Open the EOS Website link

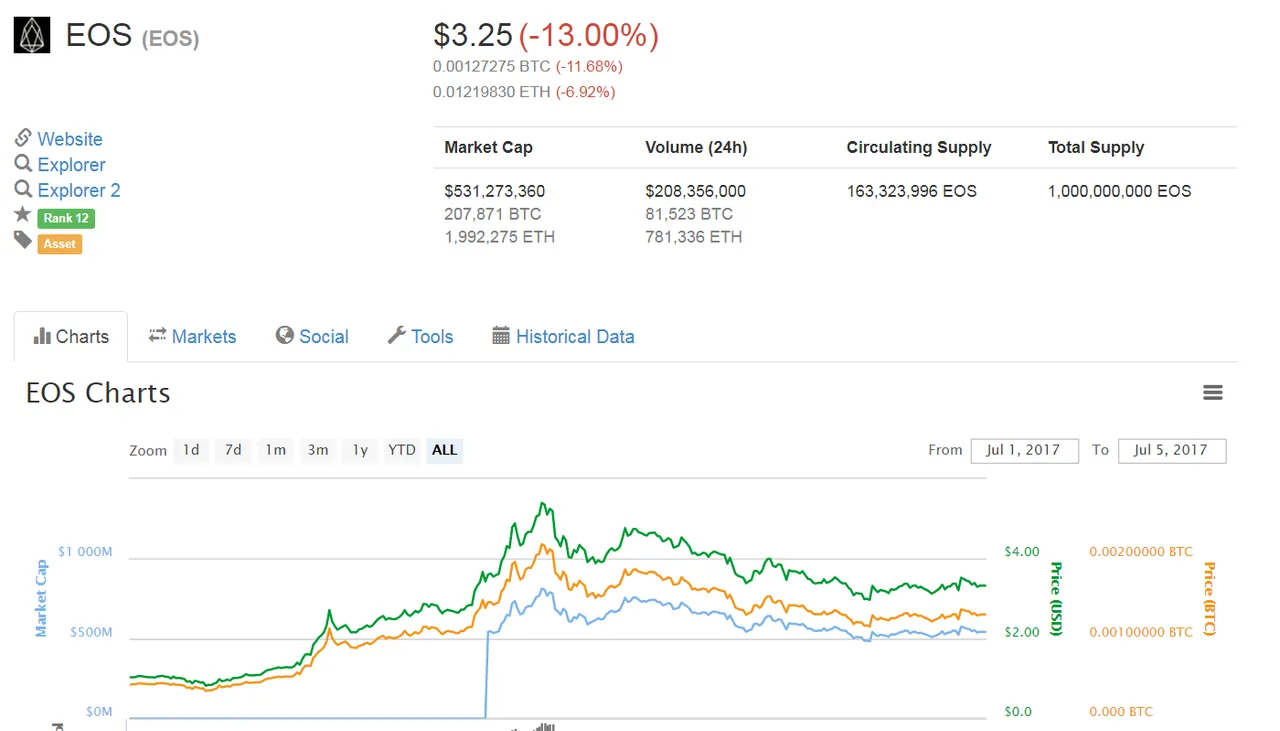pos(70,139)
